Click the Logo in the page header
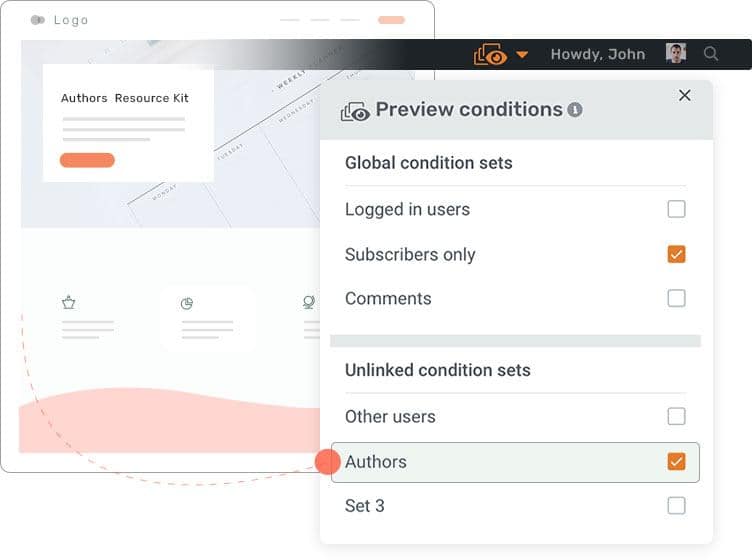The height and width of the screenshot is (560, 753). point(60,20)
